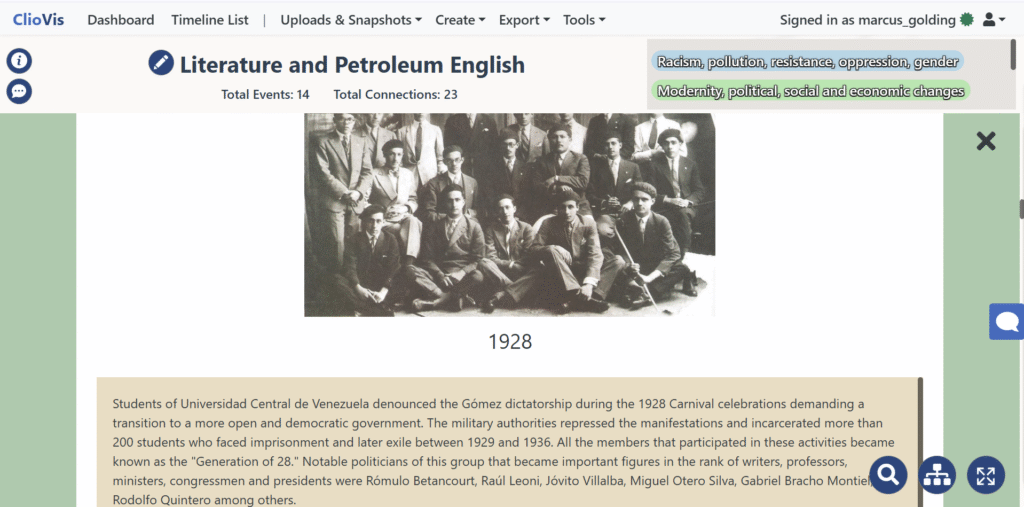The image size is (1024, 507).
Task: Expand to fullscreen with arrows icon
Action: pyautogui.click(x=986, y=474)
